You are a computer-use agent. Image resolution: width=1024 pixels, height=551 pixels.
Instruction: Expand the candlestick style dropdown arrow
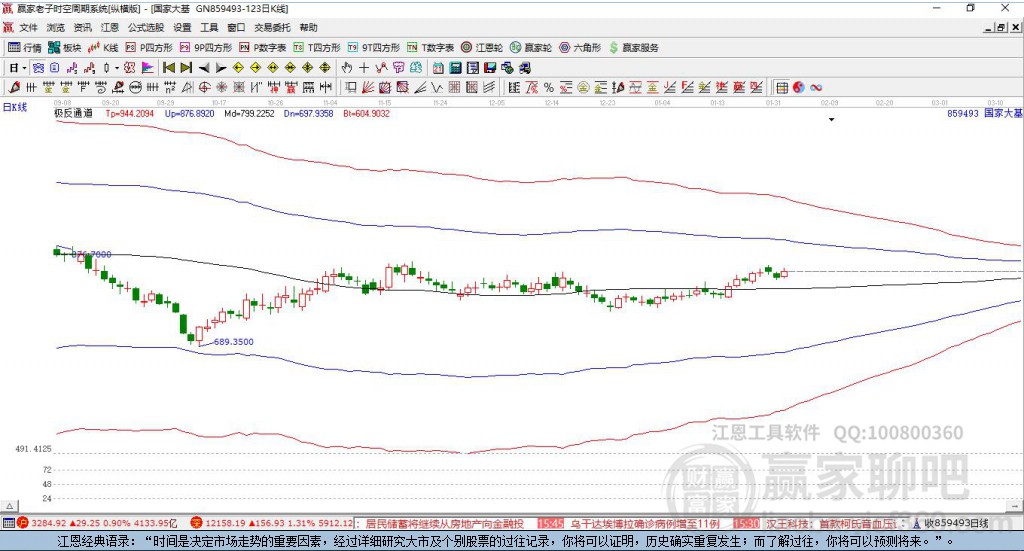pyautogui.click(x=116, y=68)
